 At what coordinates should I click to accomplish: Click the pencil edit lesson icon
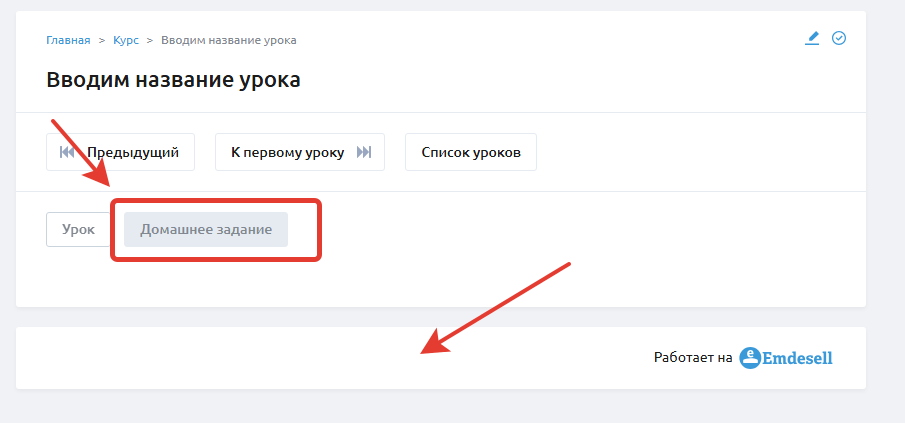point(812,39)
